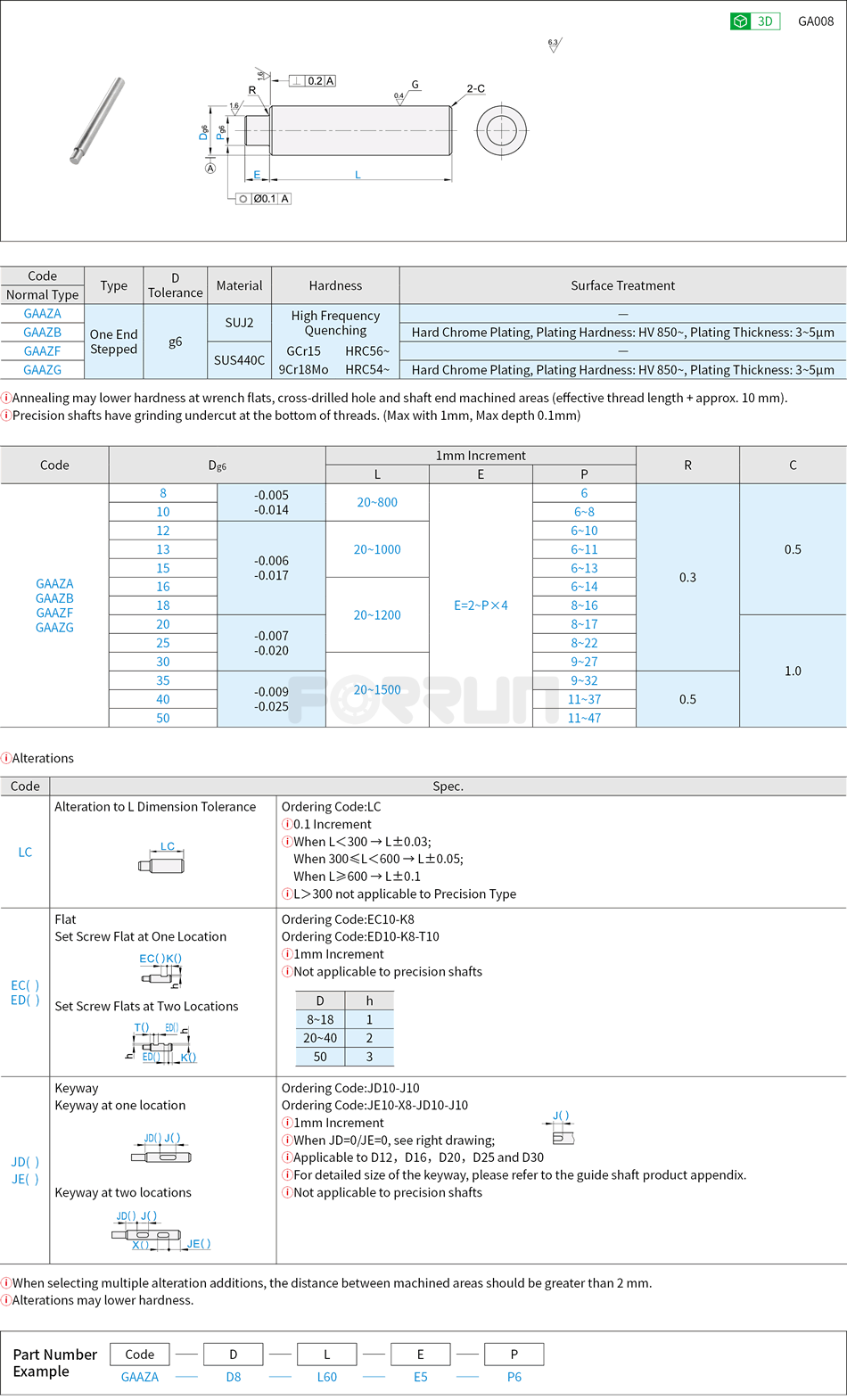Click the P range 9~32 value

[584, 680]
